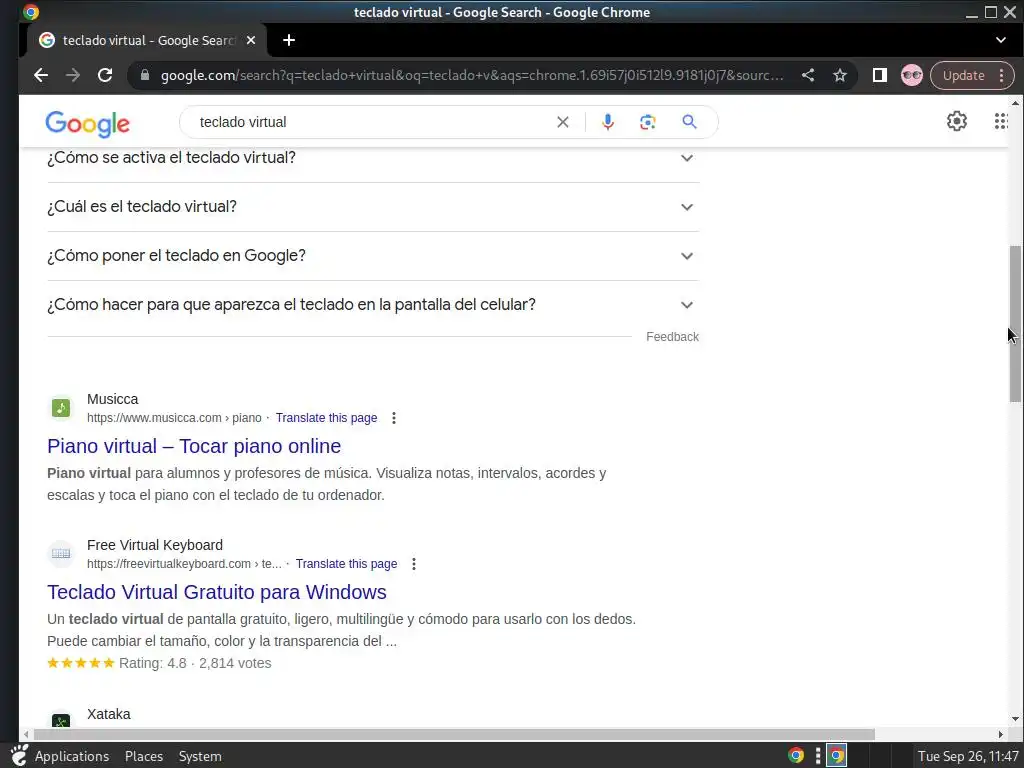Viewport: 1024px width, 768px height.
Task: Open Piano virtual – Tocar piano online
Action: pos(194,446)
